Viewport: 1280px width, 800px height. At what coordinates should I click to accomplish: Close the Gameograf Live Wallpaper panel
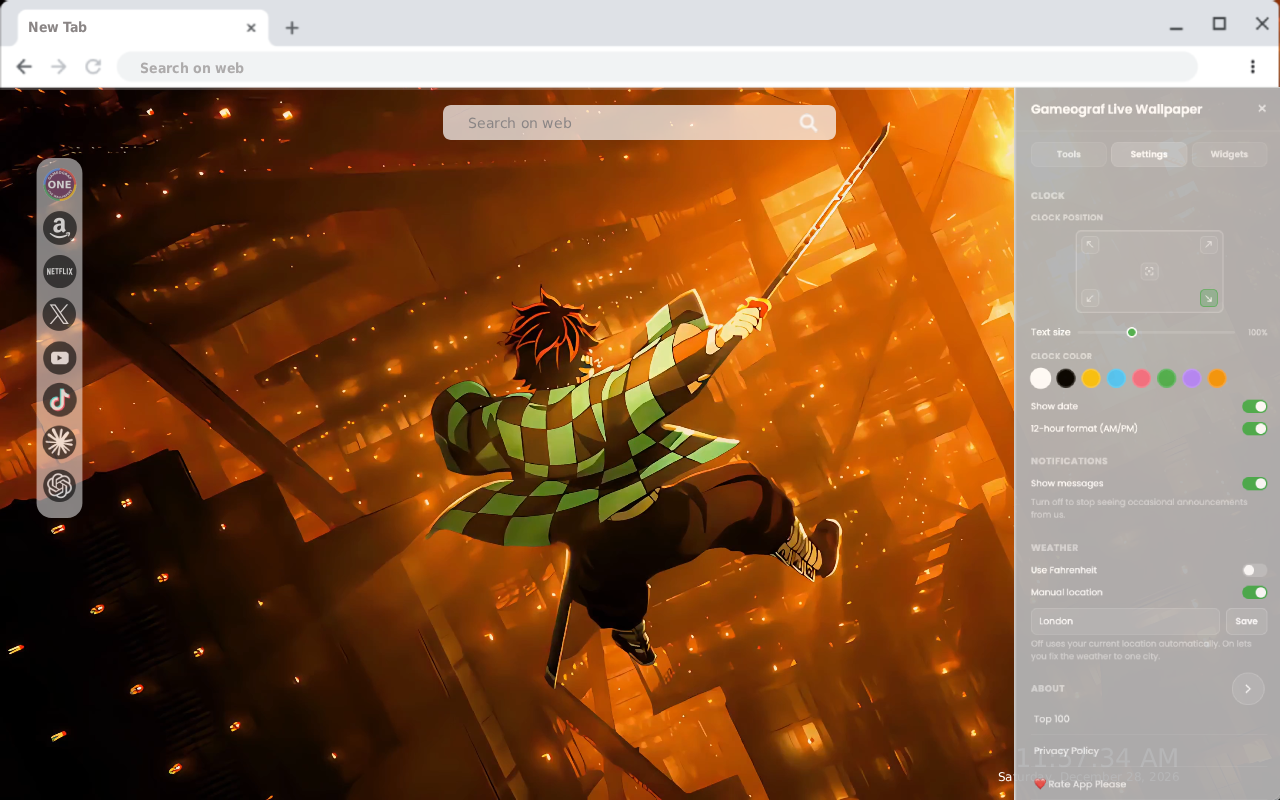(1262, 108)
